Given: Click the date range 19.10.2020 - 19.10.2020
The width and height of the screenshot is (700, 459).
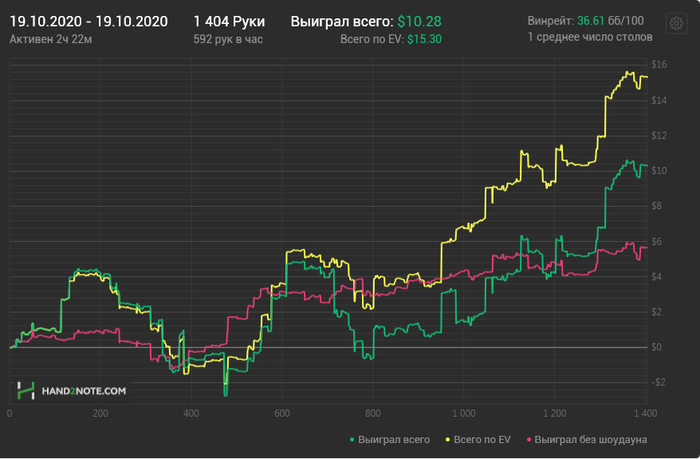Looking at the screenshot, I should (x=89, y=21).
